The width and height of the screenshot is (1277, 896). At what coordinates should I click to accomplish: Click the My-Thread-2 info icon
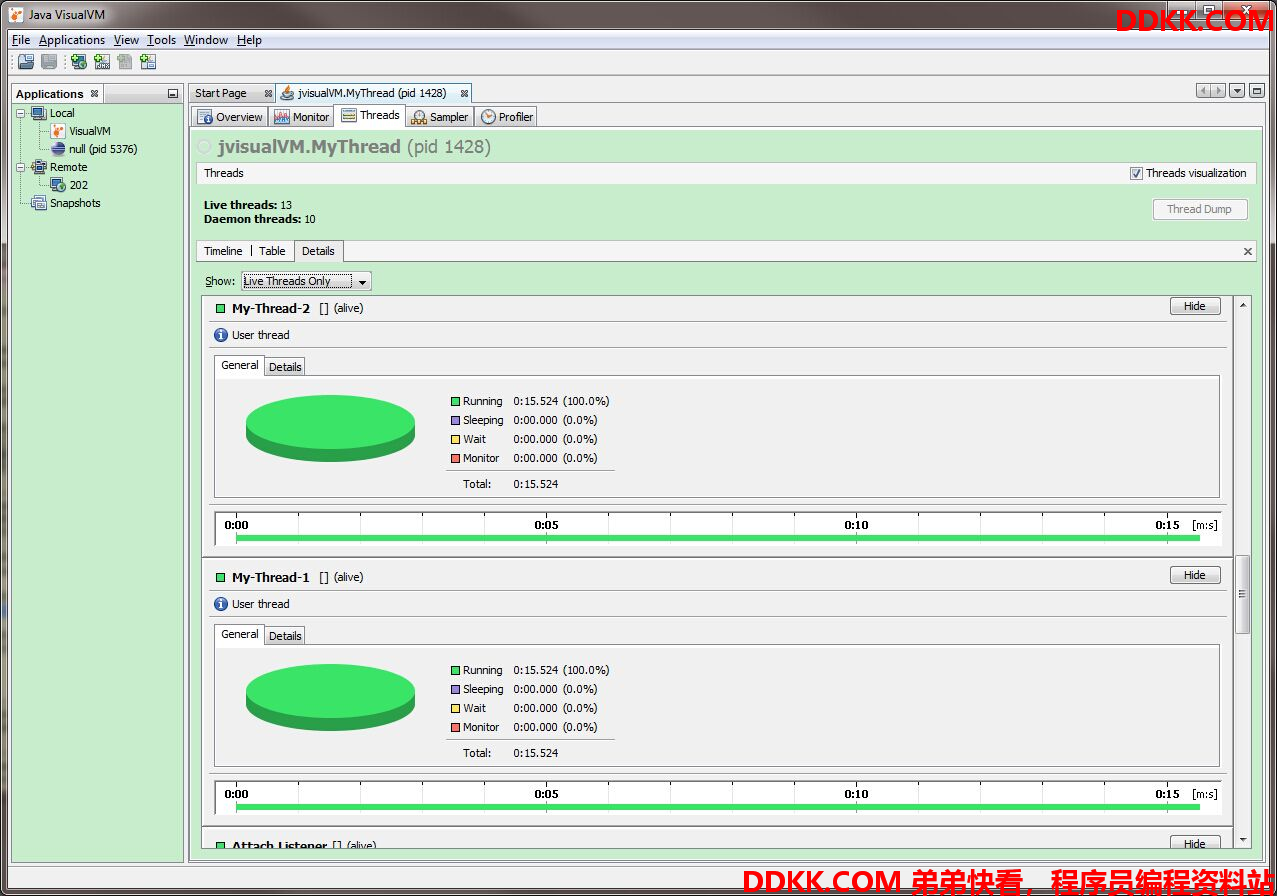221,335
